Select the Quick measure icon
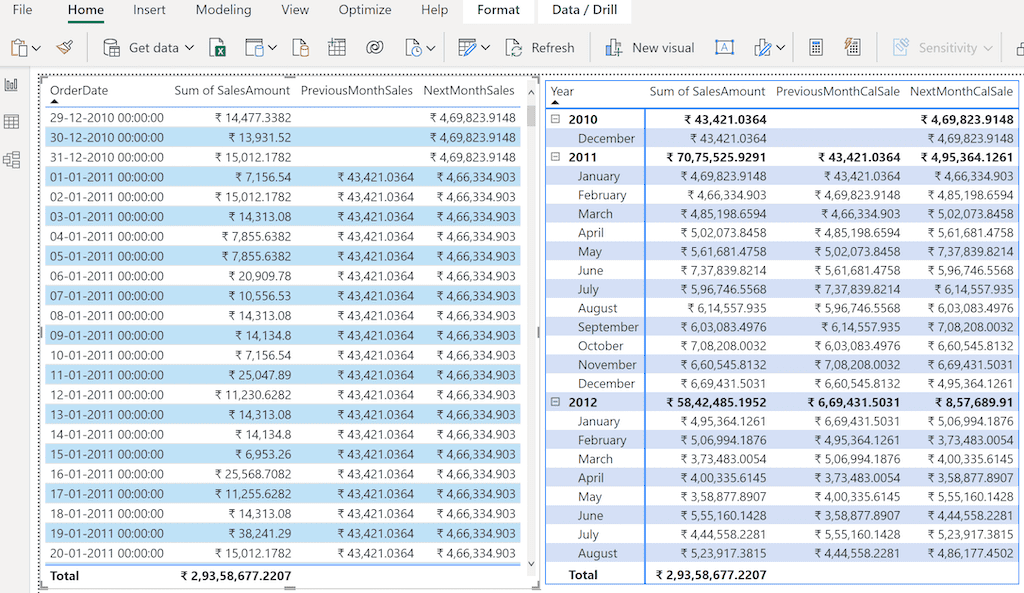1024x593 pixels. (852, 47)
